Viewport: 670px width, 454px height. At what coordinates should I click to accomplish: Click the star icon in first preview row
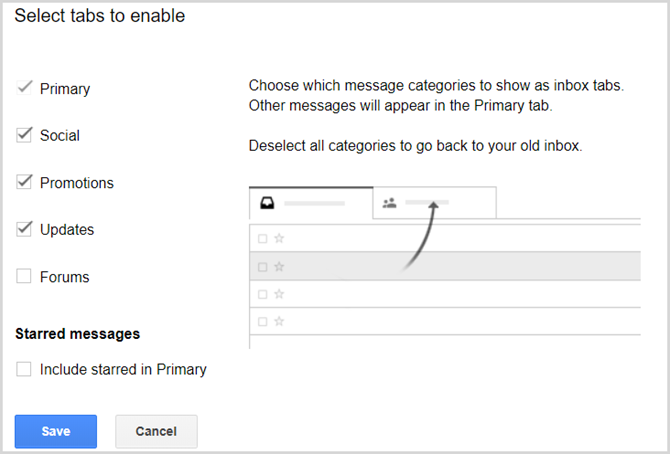(279, 238)
